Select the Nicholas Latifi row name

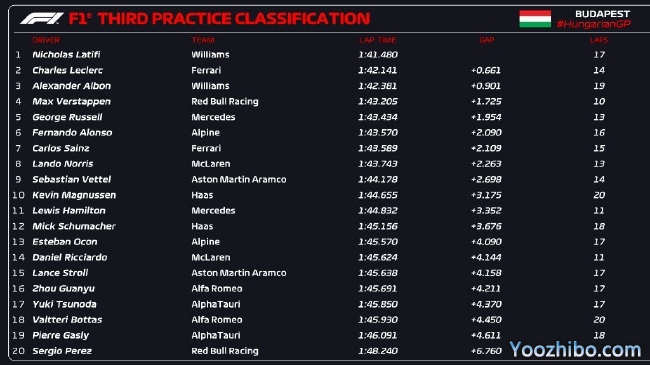(66, 55)
